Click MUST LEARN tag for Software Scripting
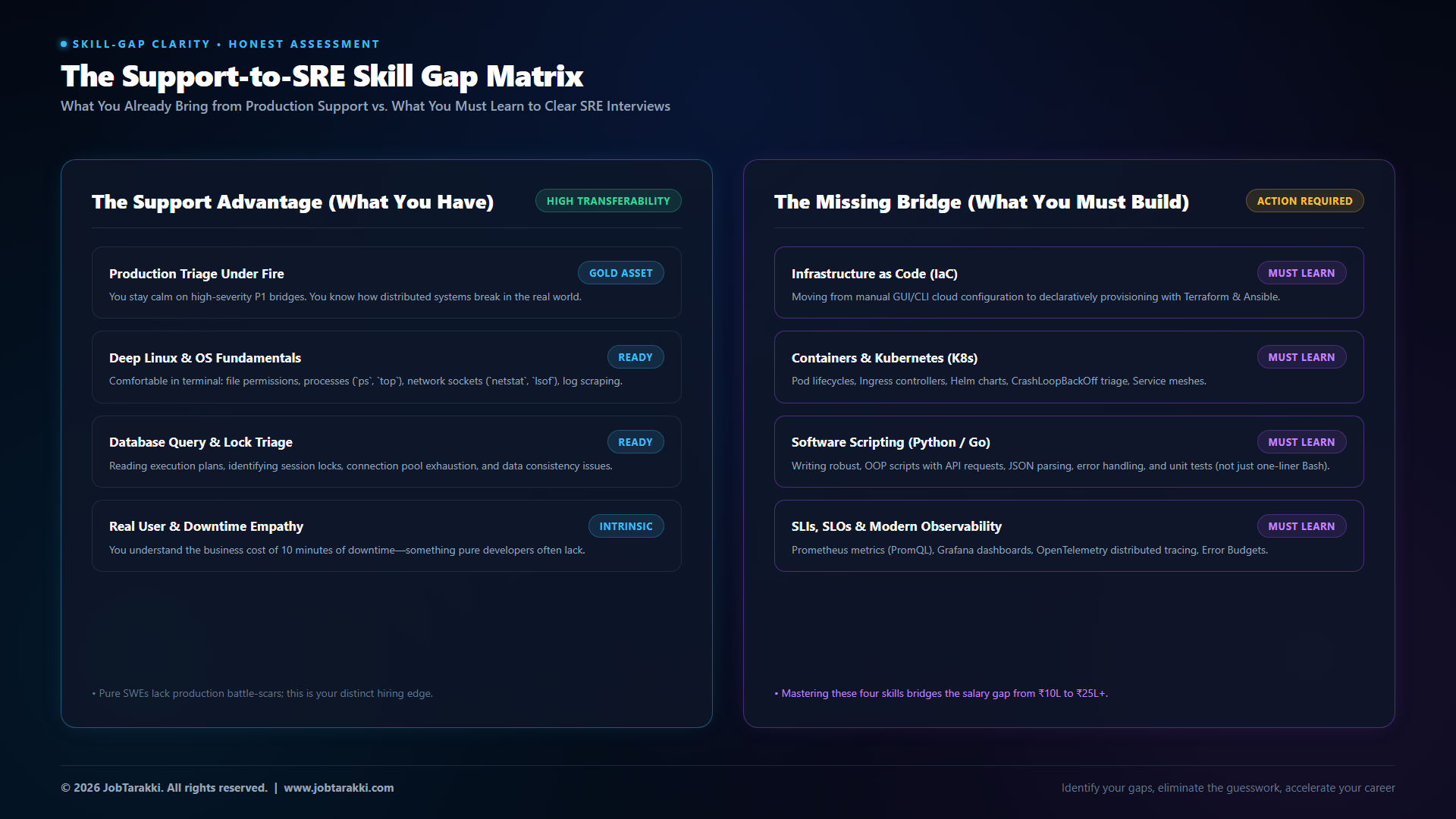This screenshot has height=819, width=1456. click(x=1301, y=442)
